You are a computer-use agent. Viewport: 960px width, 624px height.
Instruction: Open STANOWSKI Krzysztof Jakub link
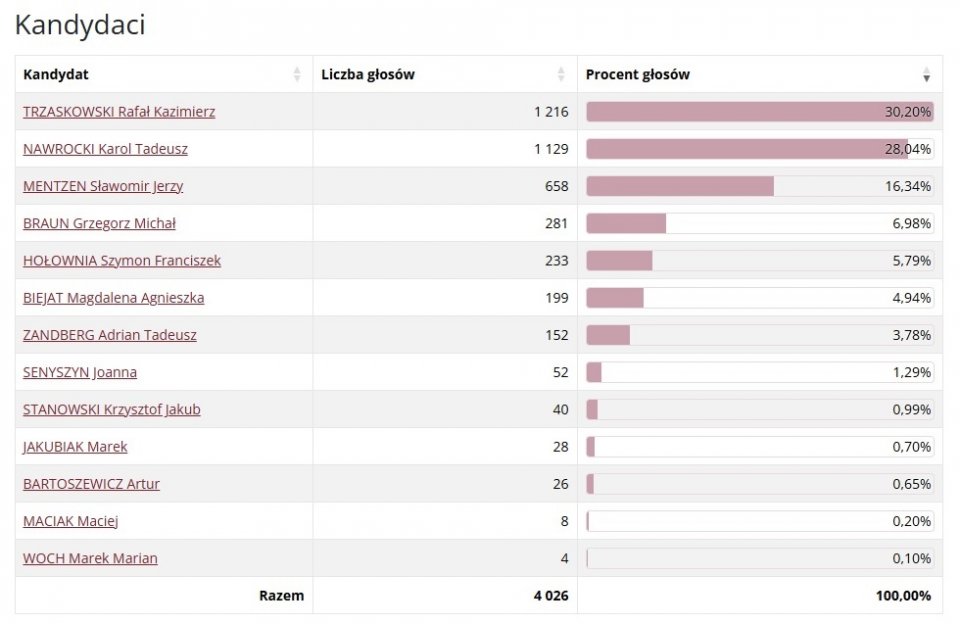click(x=111, y=410)
